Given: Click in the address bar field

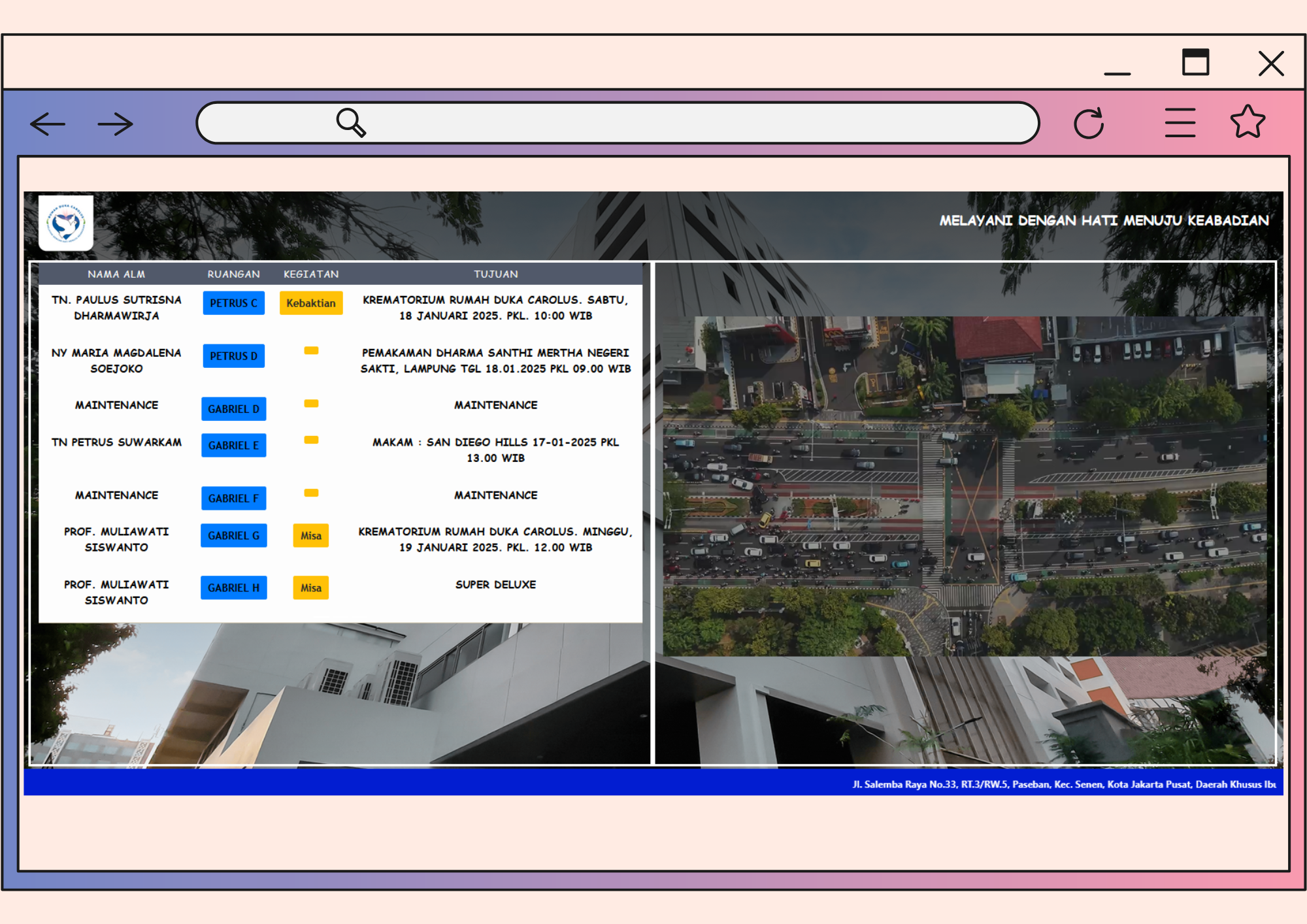Looking at the screenshot, I should (653, 123).
